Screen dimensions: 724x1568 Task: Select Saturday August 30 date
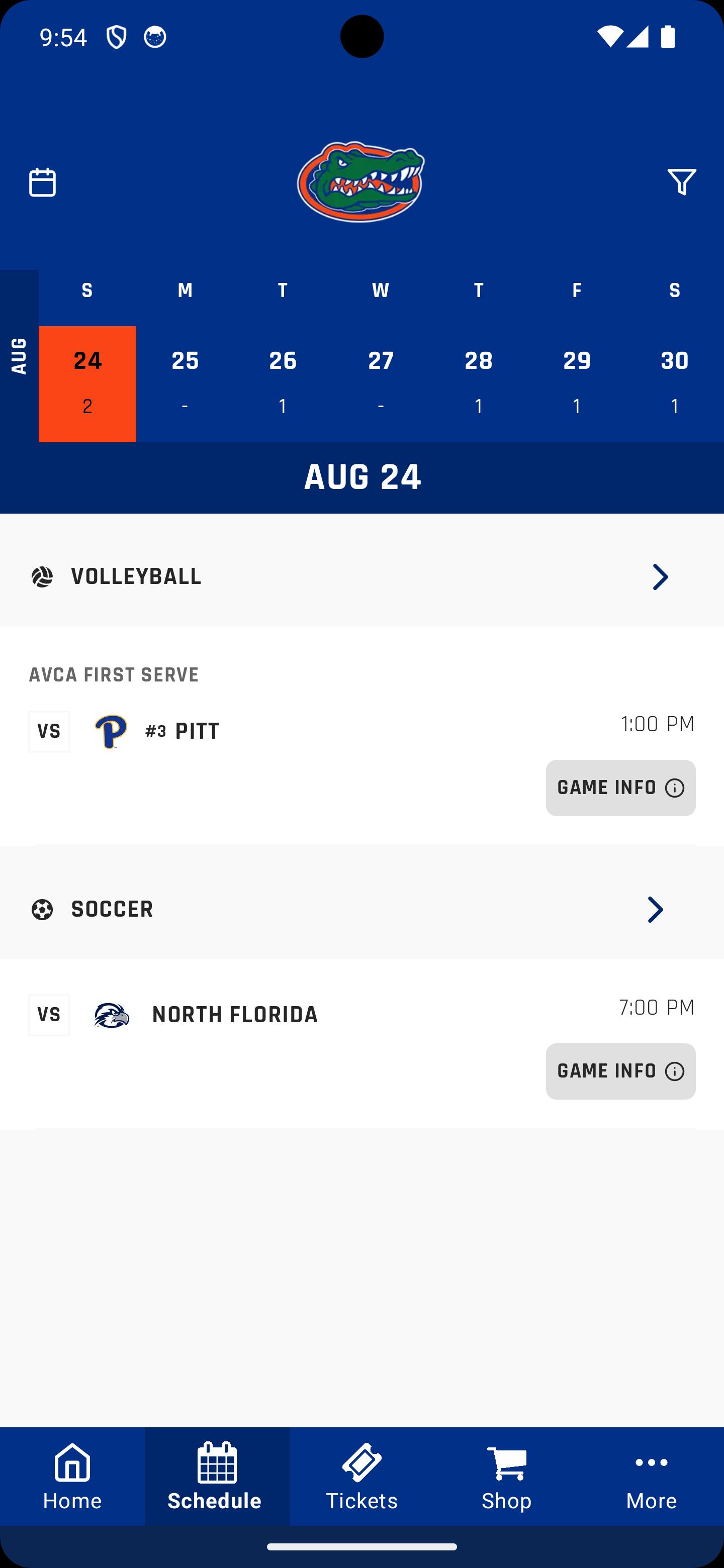click(x=674, y=383)
